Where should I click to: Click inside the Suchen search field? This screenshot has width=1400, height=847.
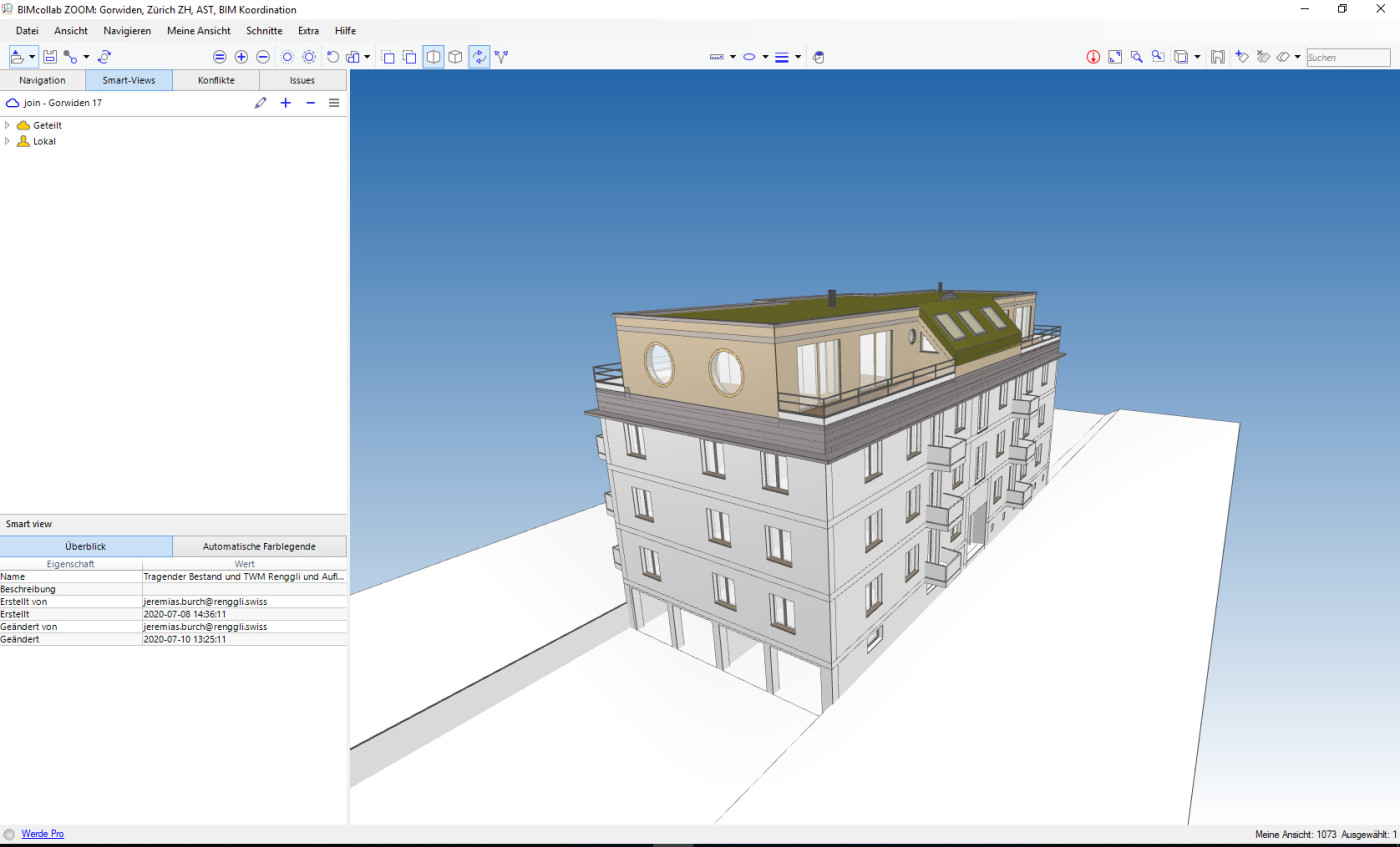click(x=1347, y=57)
